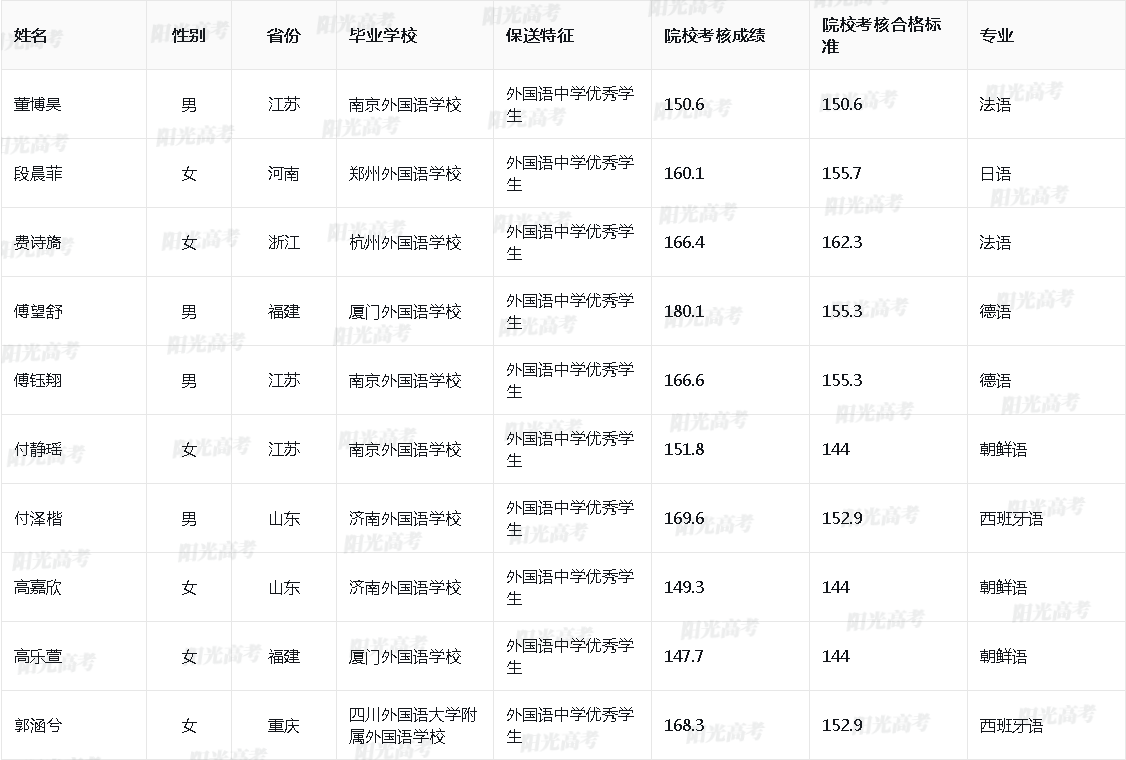Click score 147.7

(x=684, y=656)
